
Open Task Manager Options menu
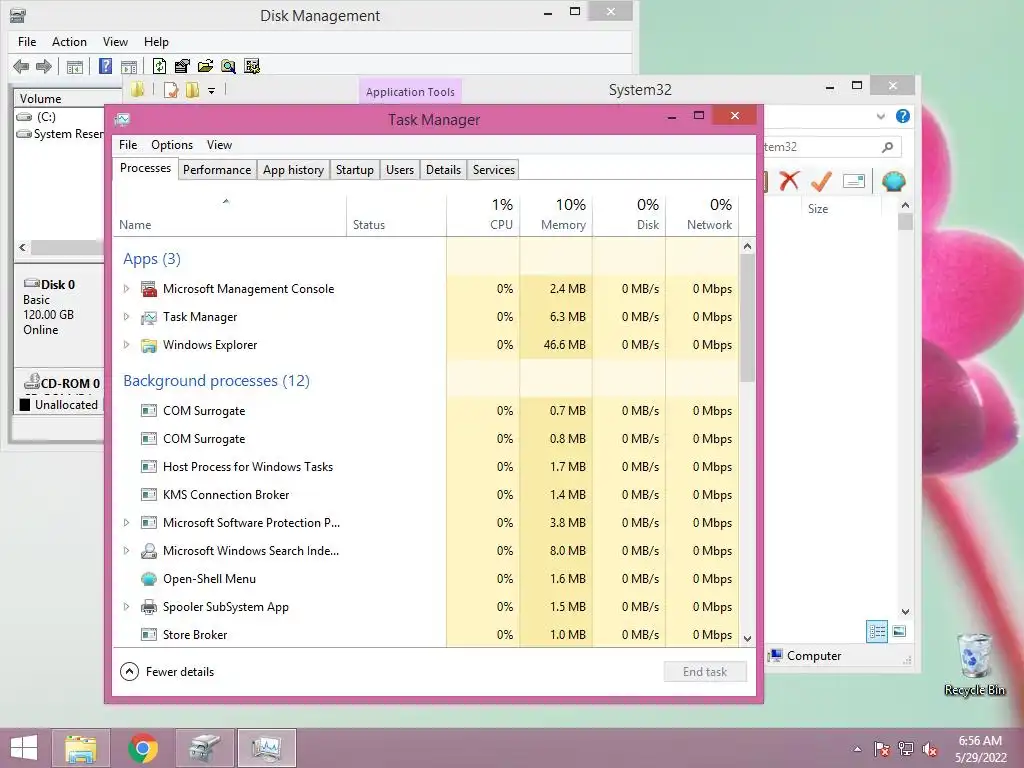[x=172, y=145]
